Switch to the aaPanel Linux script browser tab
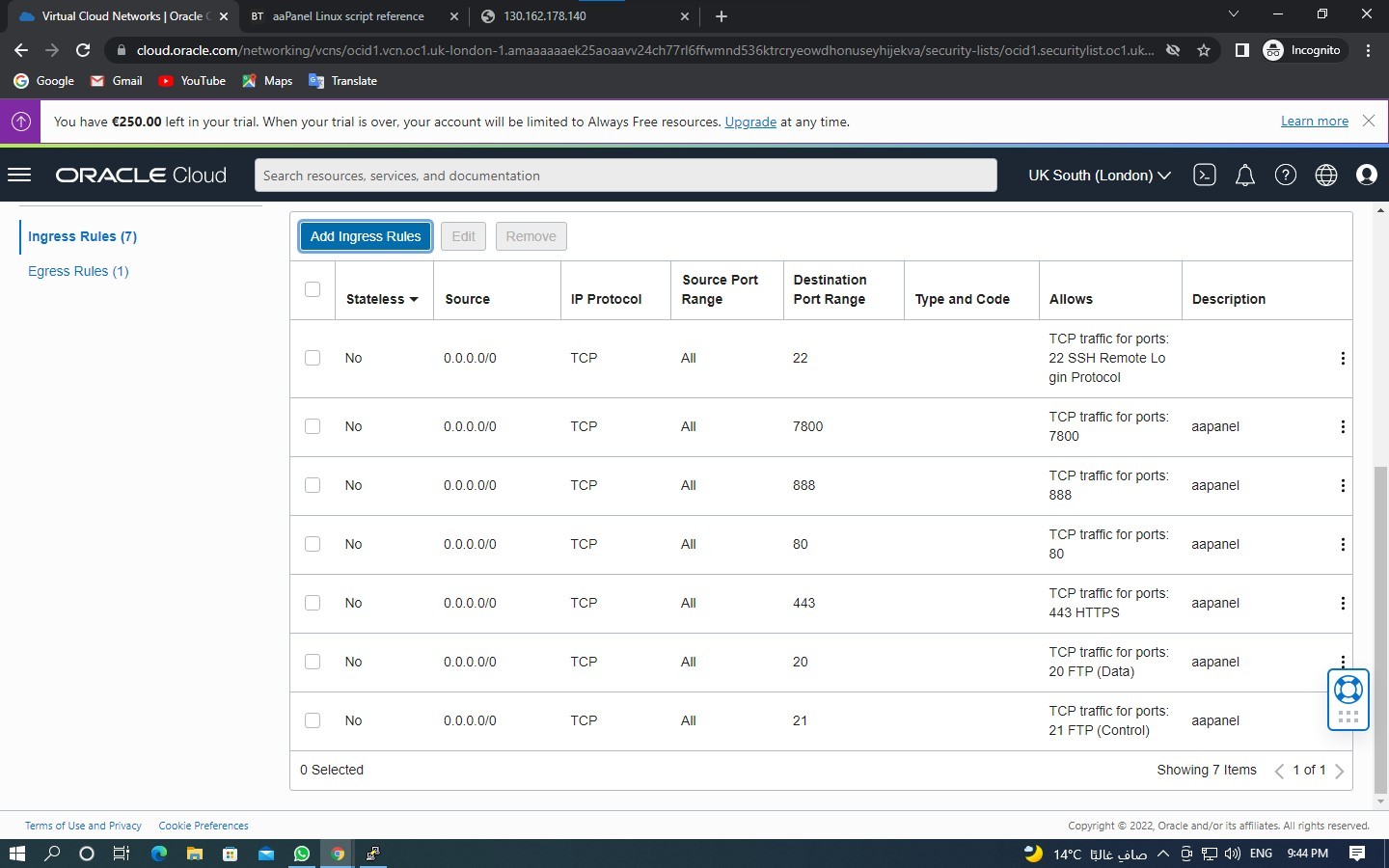The height and width of the screenshot is (868, 1389). [347, 16]
